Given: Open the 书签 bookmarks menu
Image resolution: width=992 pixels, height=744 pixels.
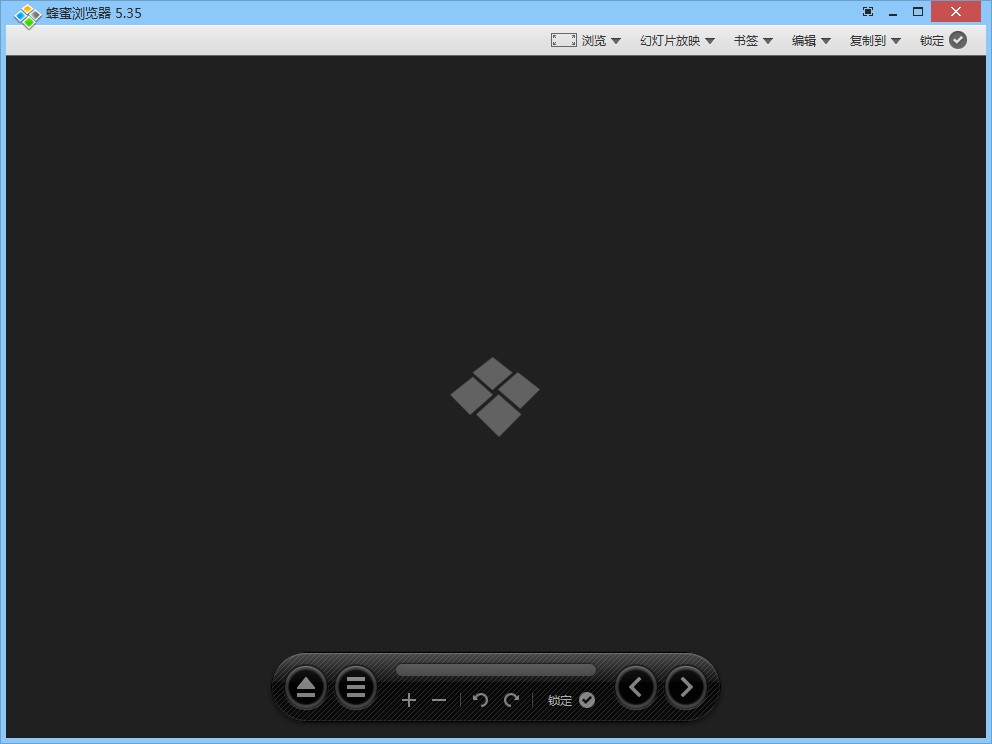Looking at the screenshot, I should [x=752, y=40].
